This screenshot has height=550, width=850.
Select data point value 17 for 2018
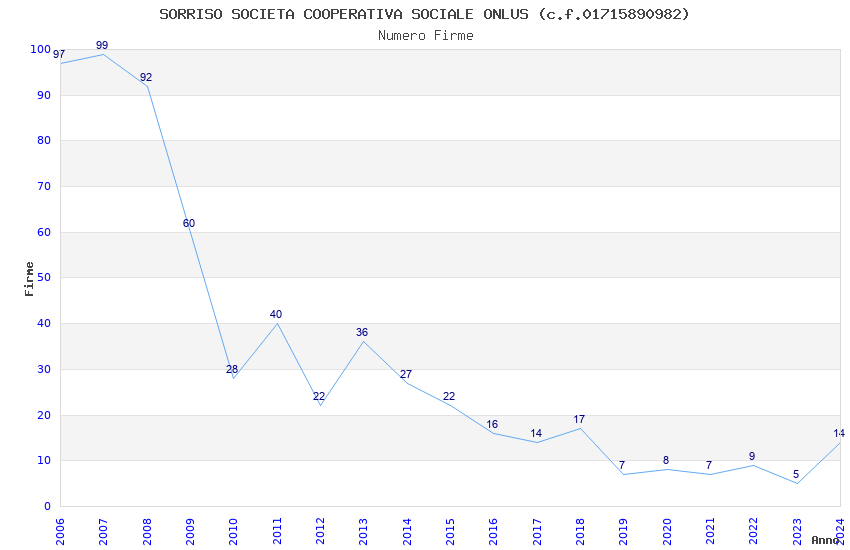[579, 419]
